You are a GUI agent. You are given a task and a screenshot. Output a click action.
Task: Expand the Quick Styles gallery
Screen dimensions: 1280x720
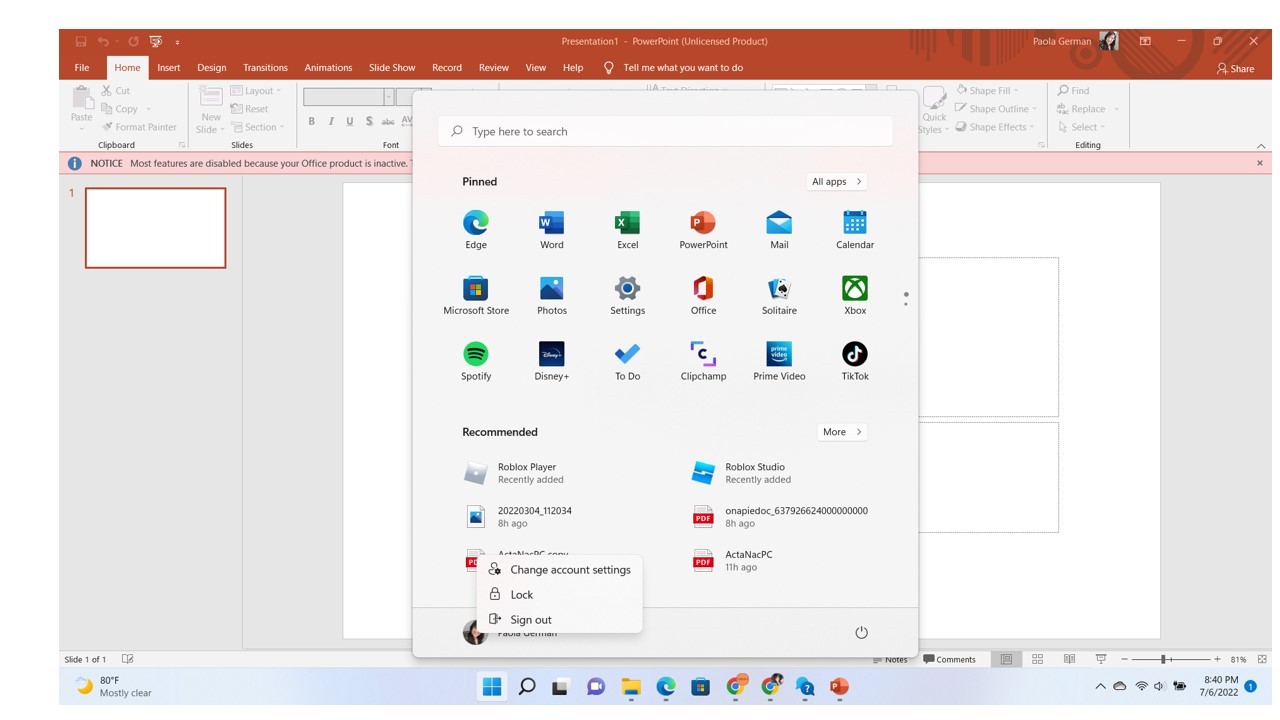934,110
